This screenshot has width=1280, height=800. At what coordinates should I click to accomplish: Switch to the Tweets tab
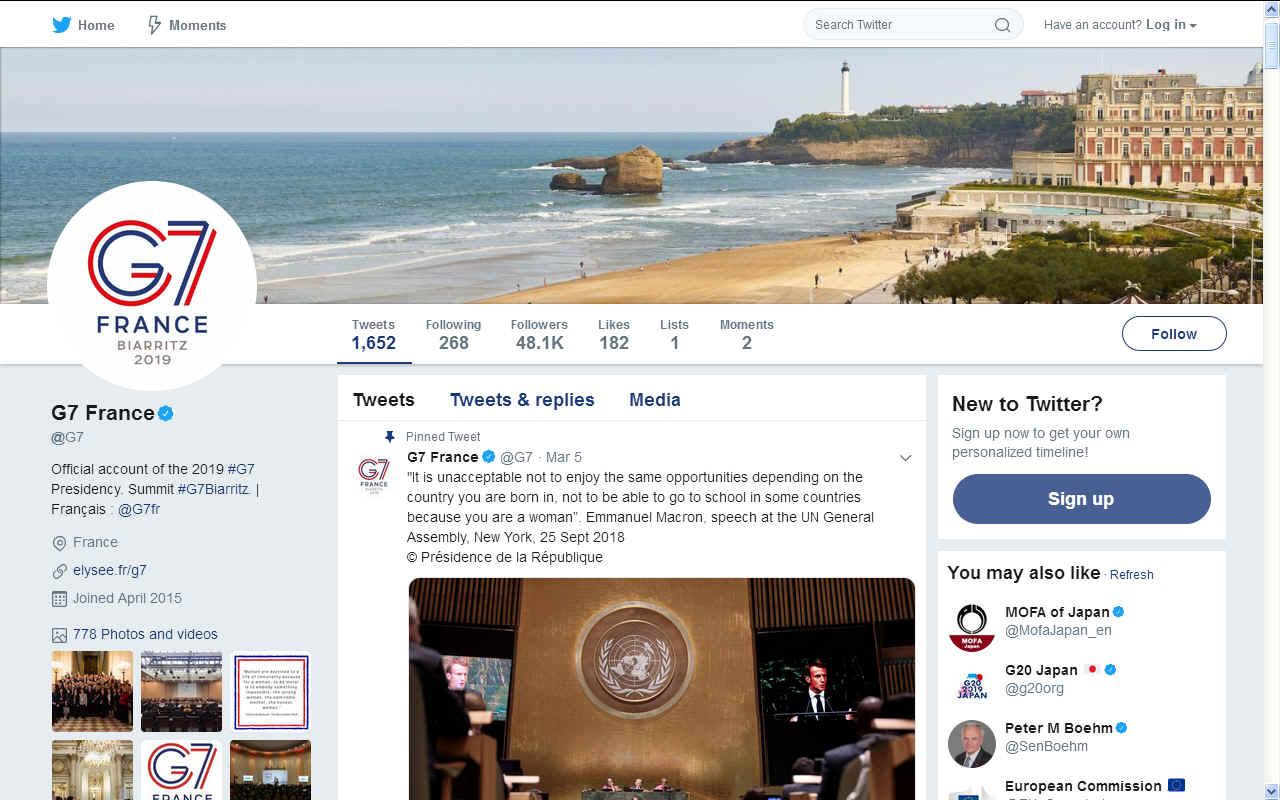click(384, 400)
